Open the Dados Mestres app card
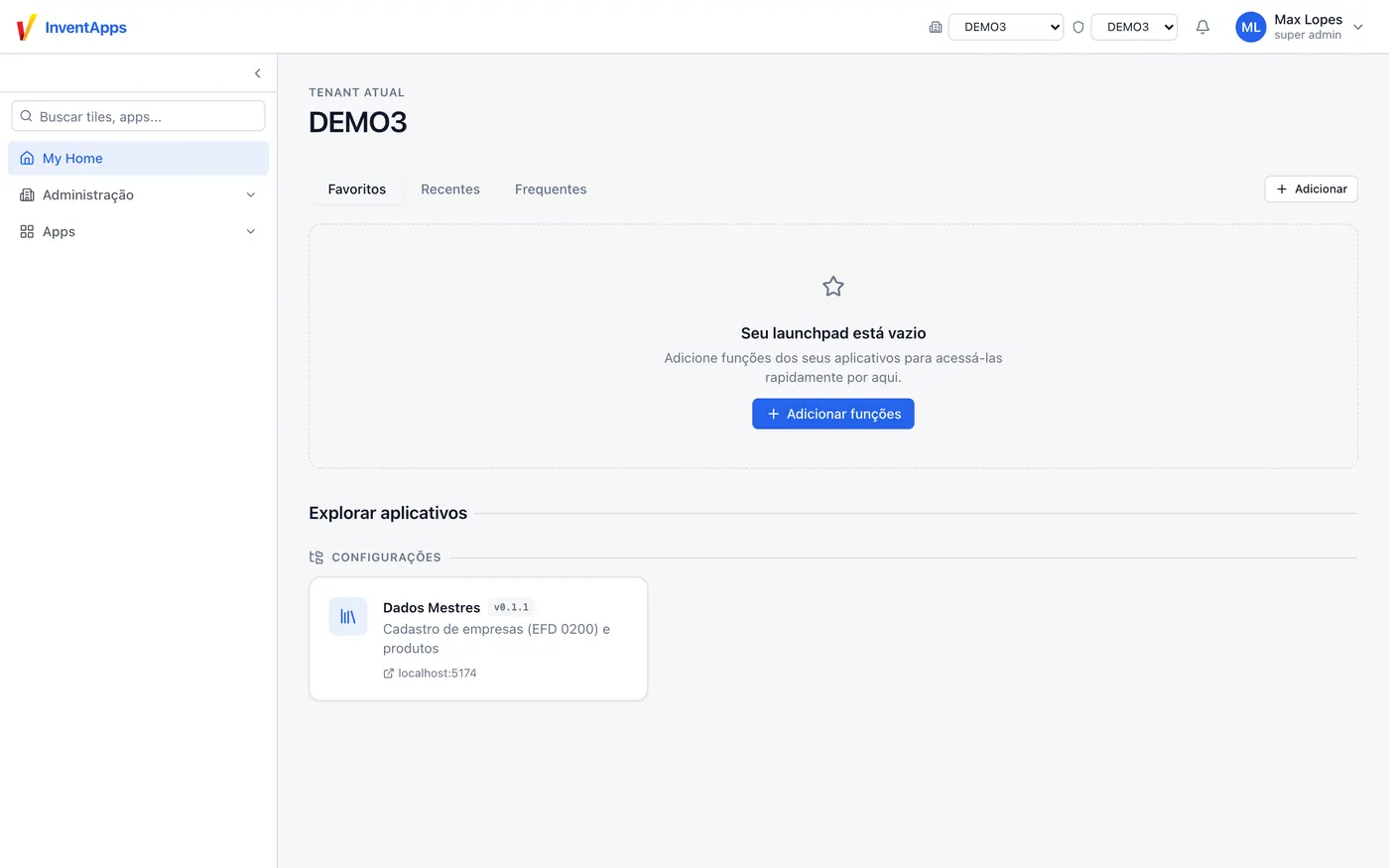 478,639
